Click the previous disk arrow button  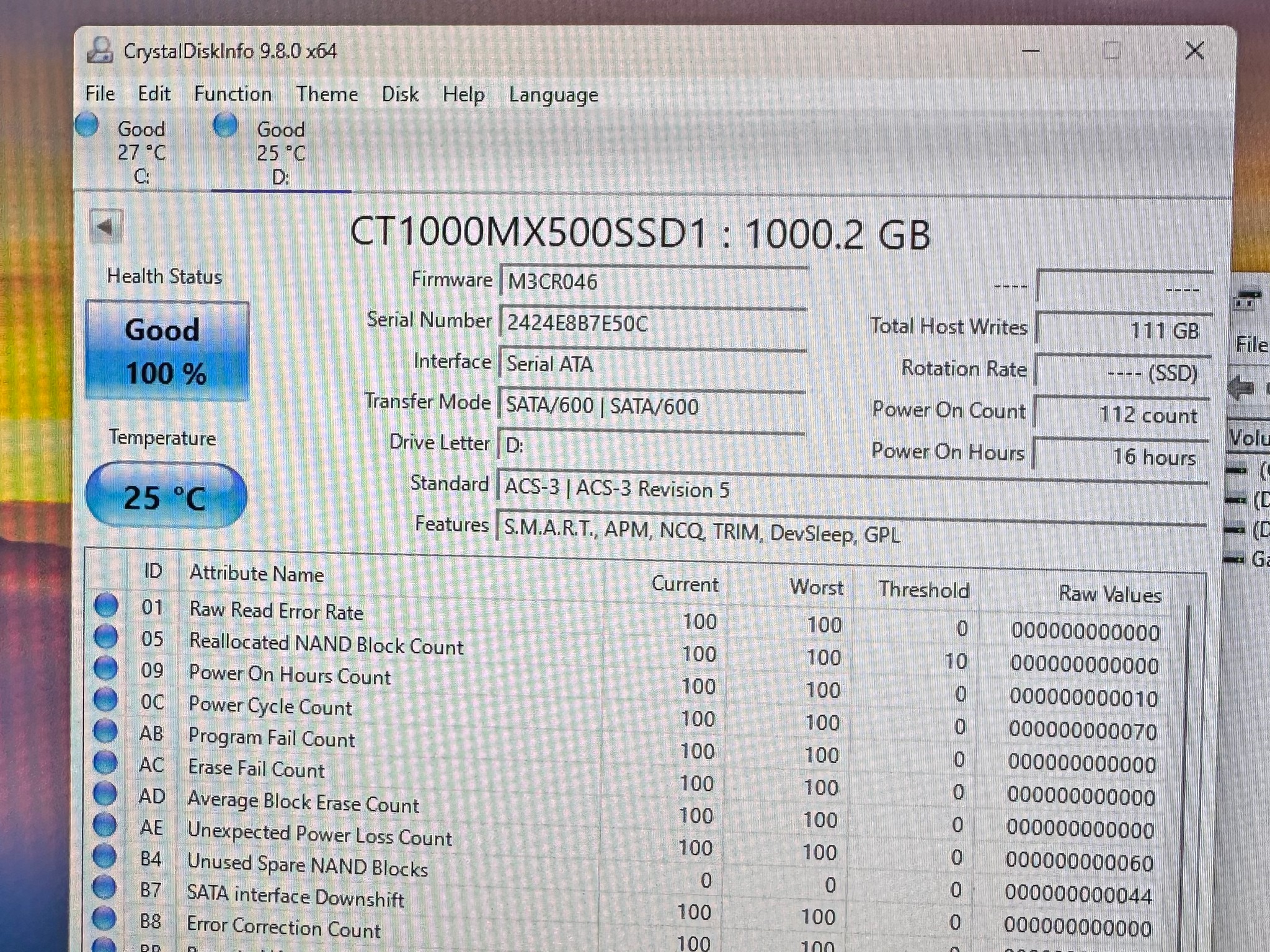pyautogui.click(x=105, y=227)
